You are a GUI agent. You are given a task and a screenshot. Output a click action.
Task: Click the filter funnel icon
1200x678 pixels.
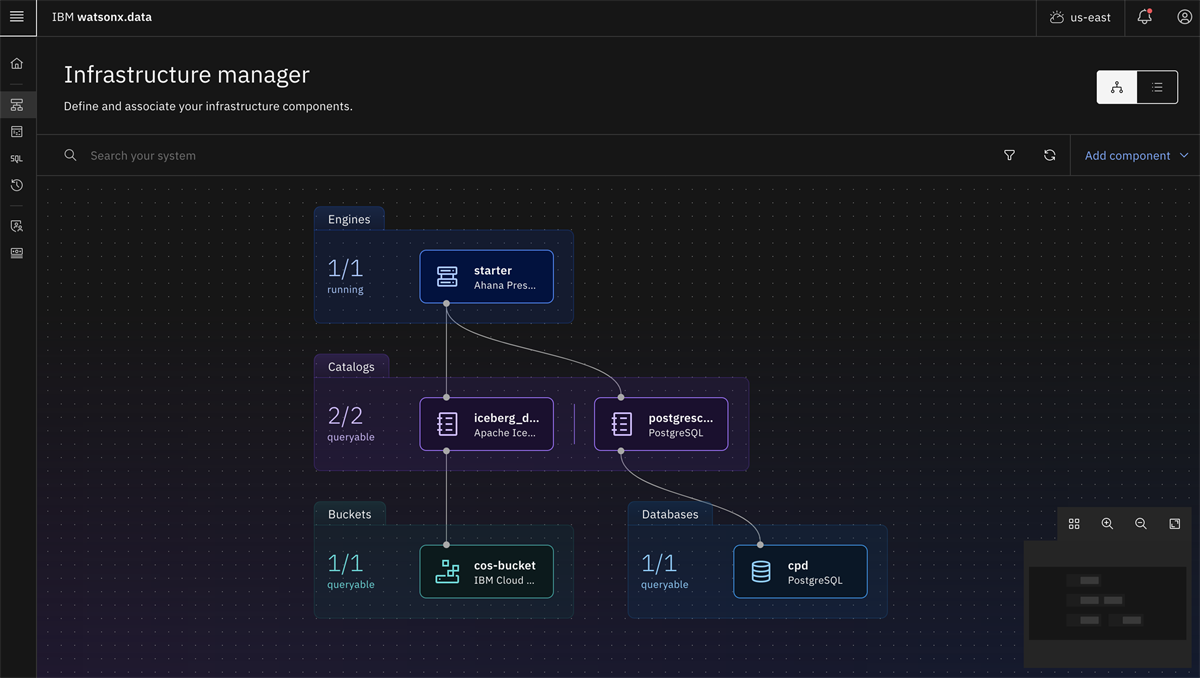coord(1010,155)
